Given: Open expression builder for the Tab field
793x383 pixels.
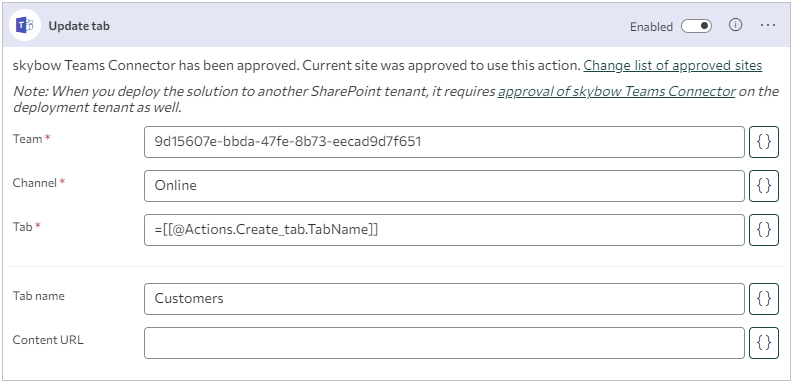Looking at the screenshot, I should point(764,230).
